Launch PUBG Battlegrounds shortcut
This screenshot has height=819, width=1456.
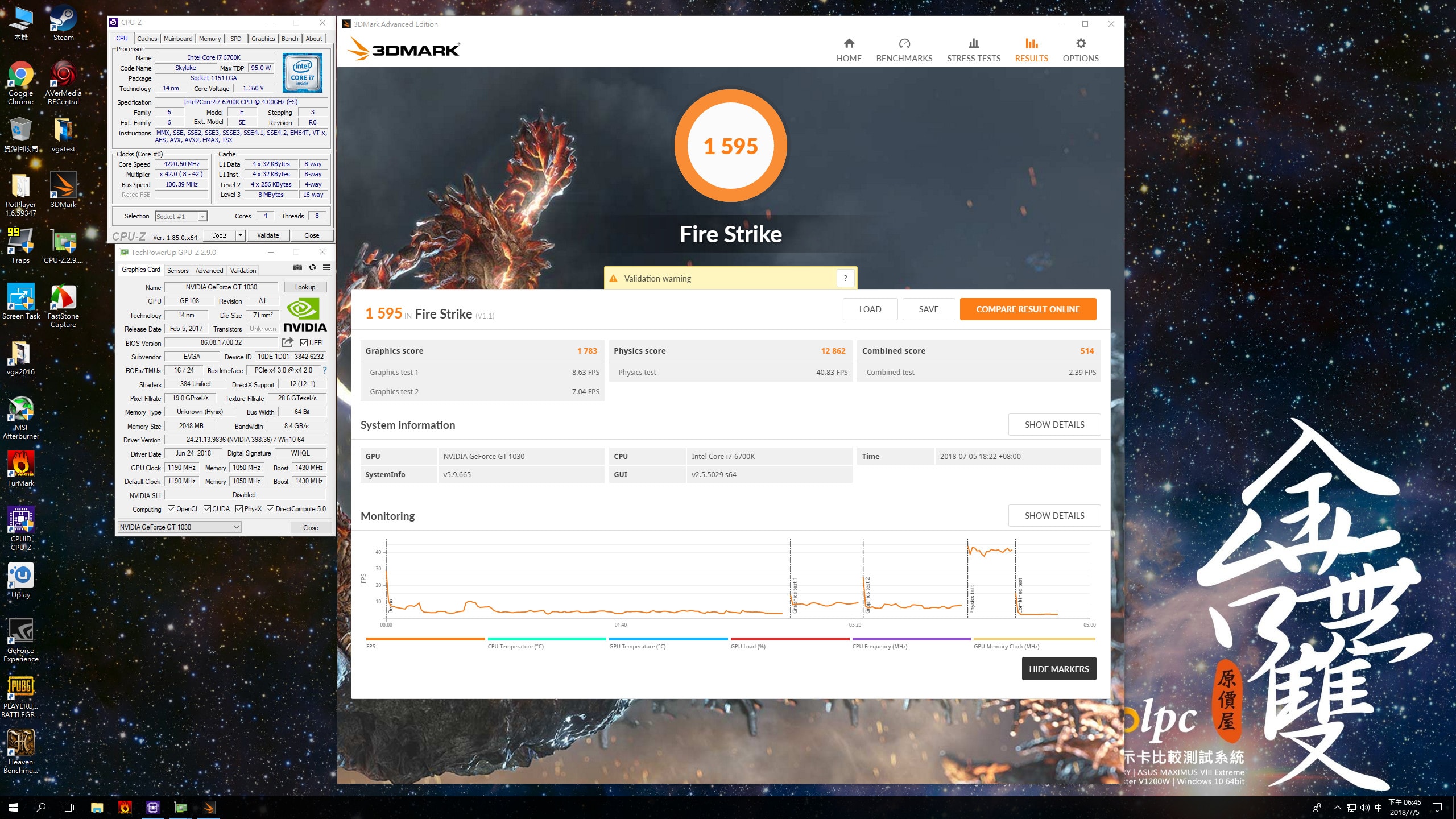[20, 696]
